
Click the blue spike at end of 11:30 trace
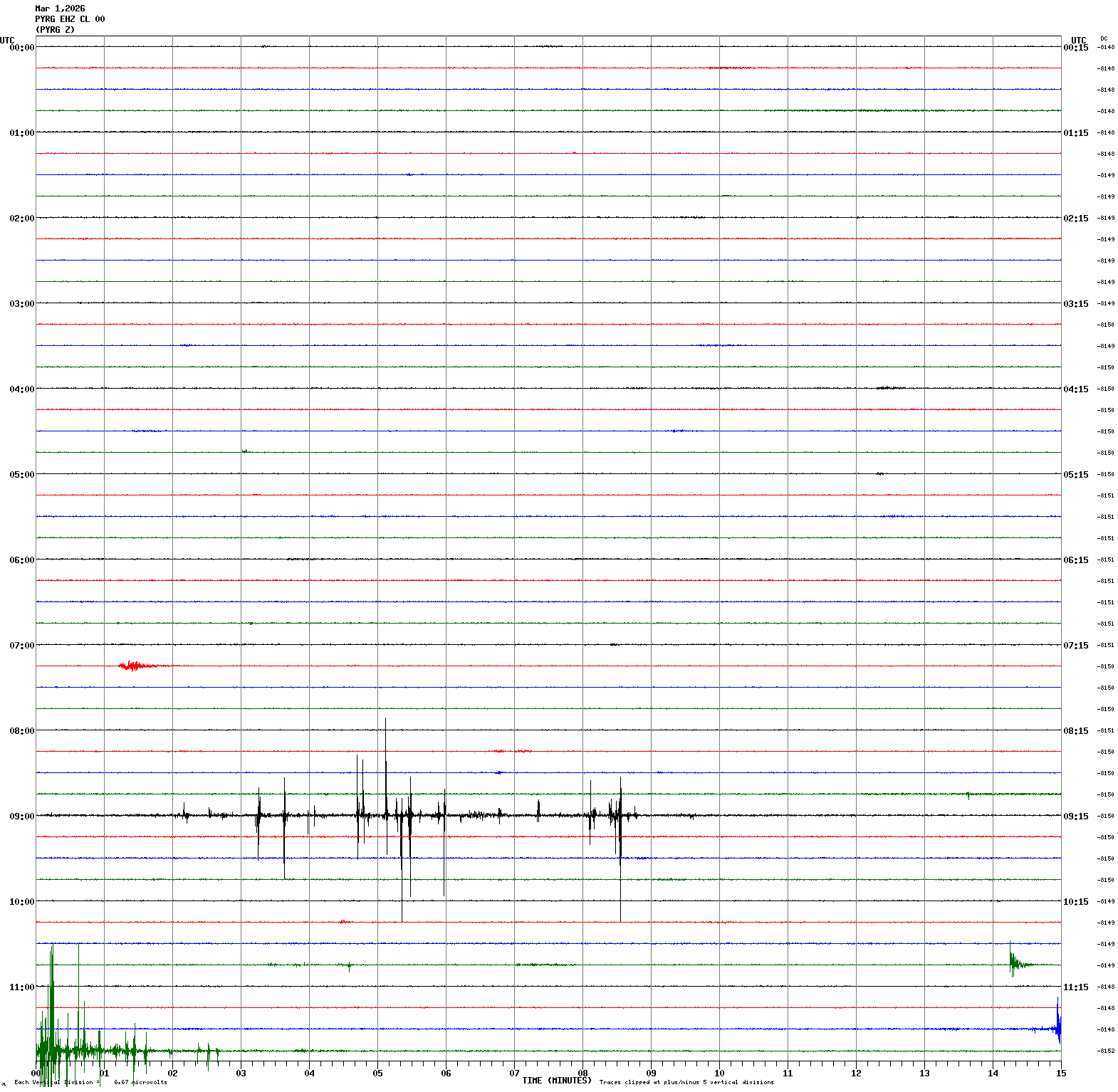pos(1058,1027)
